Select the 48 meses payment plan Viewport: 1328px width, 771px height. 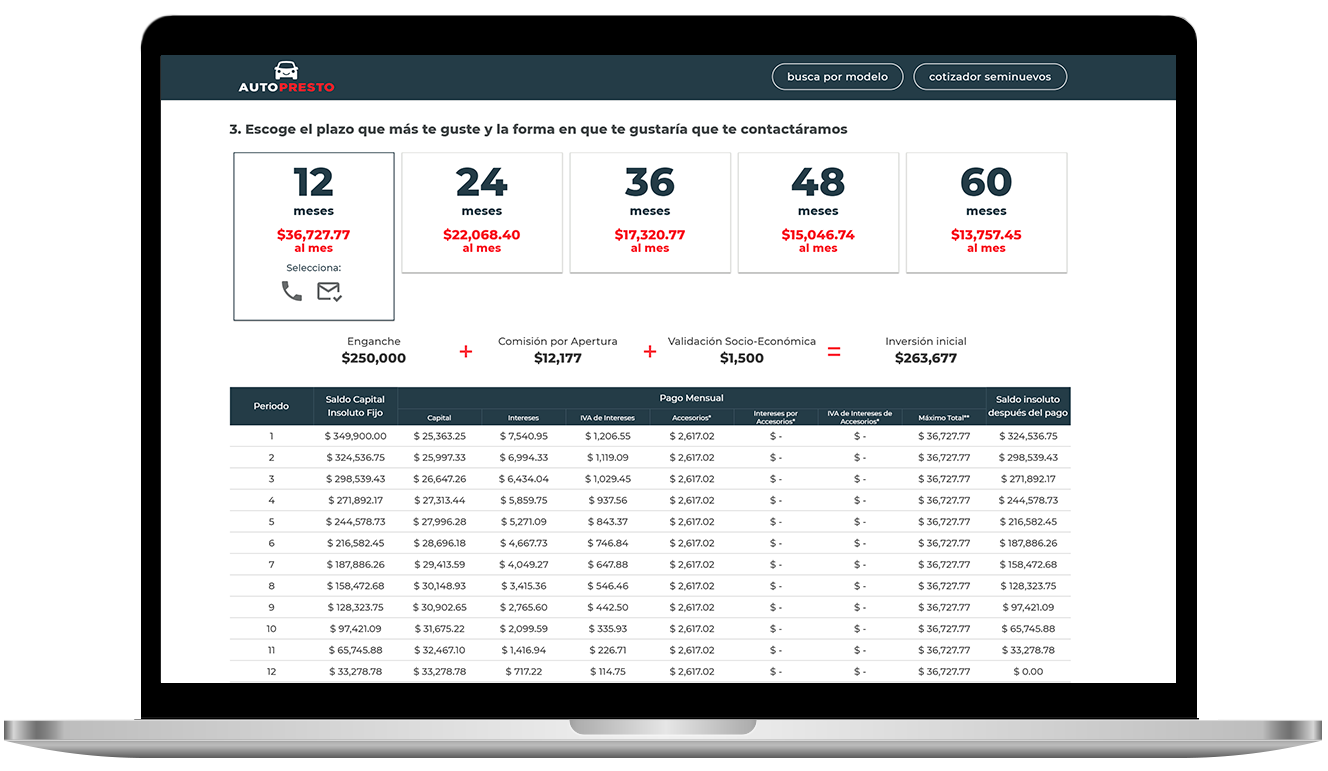(x=818, y=211)
